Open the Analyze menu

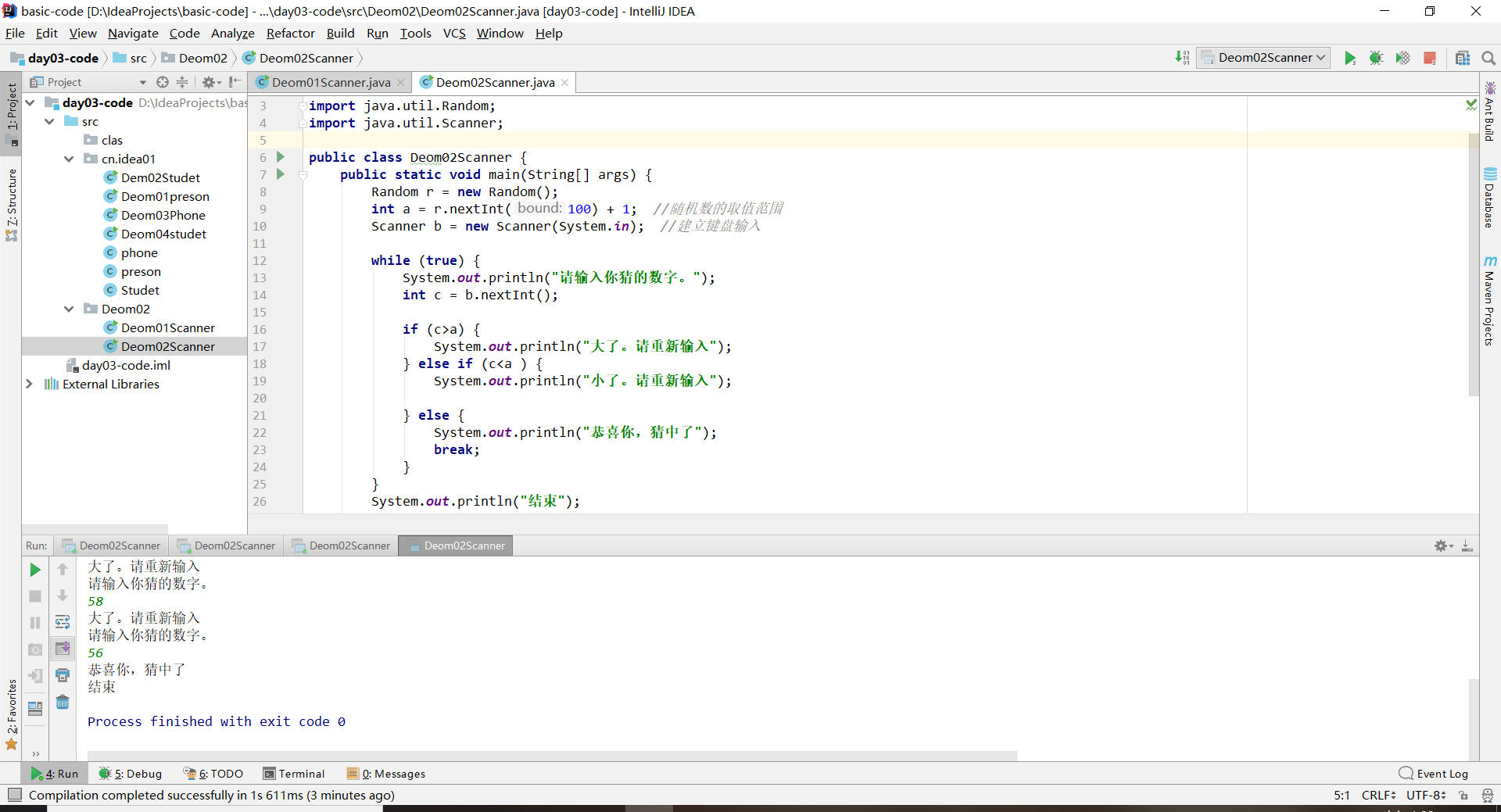point(232,33)
